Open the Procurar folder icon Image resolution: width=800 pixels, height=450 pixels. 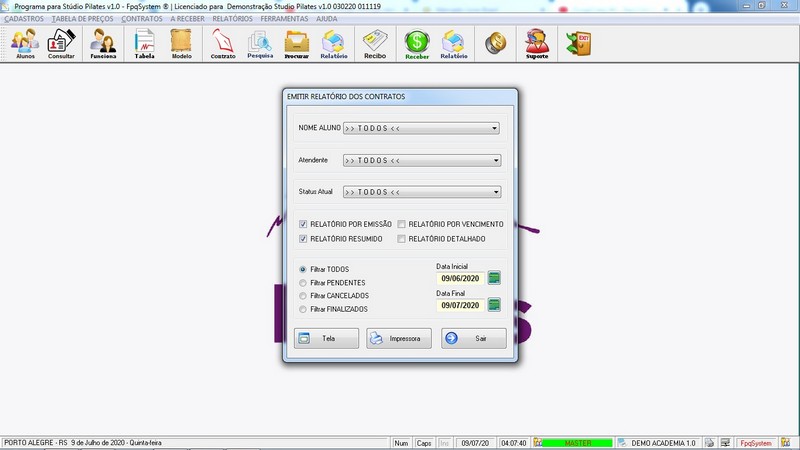[296, 44]
